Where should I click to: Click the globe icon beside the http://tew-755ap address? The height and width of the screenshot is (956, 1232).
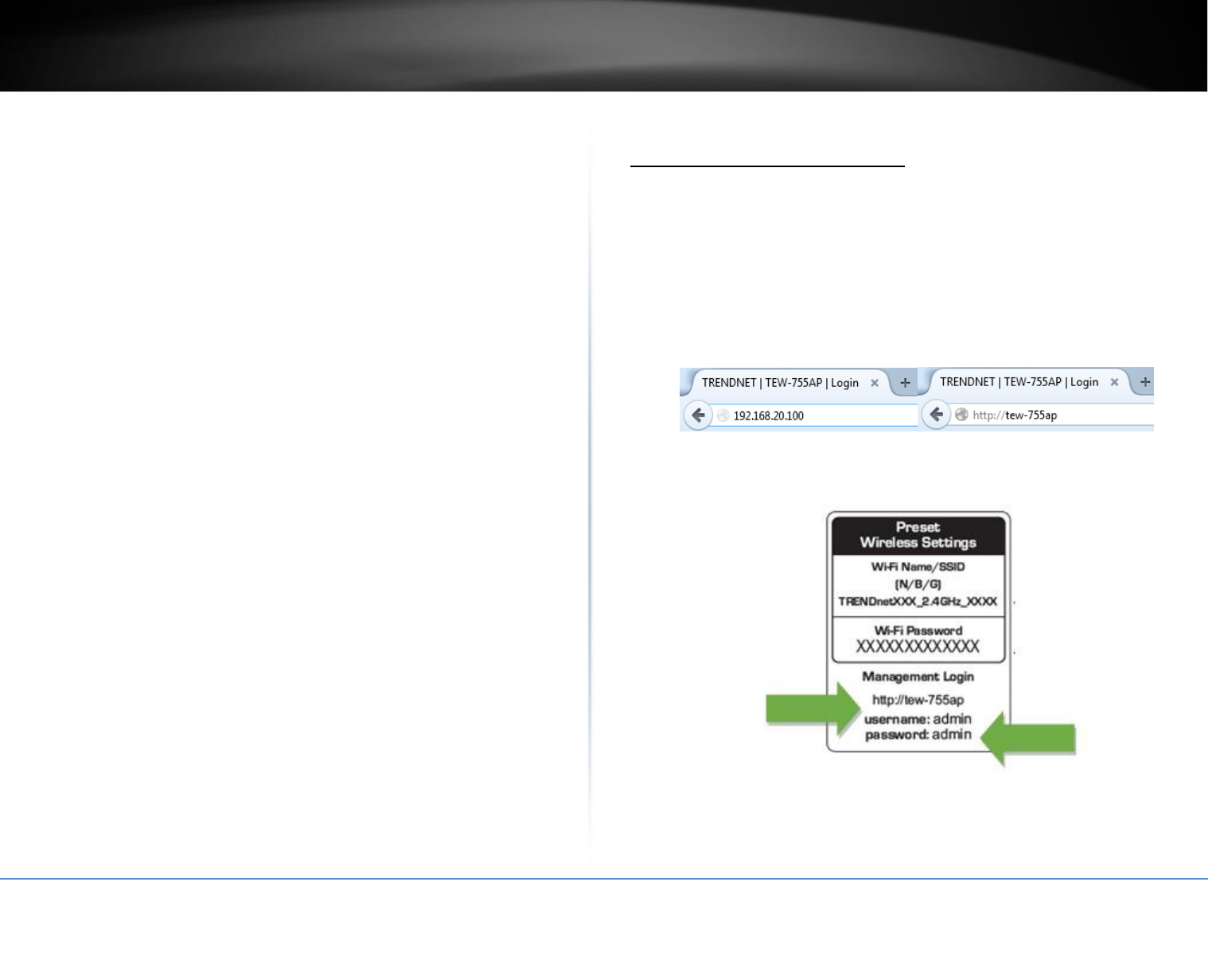click(x=961, y=415)
